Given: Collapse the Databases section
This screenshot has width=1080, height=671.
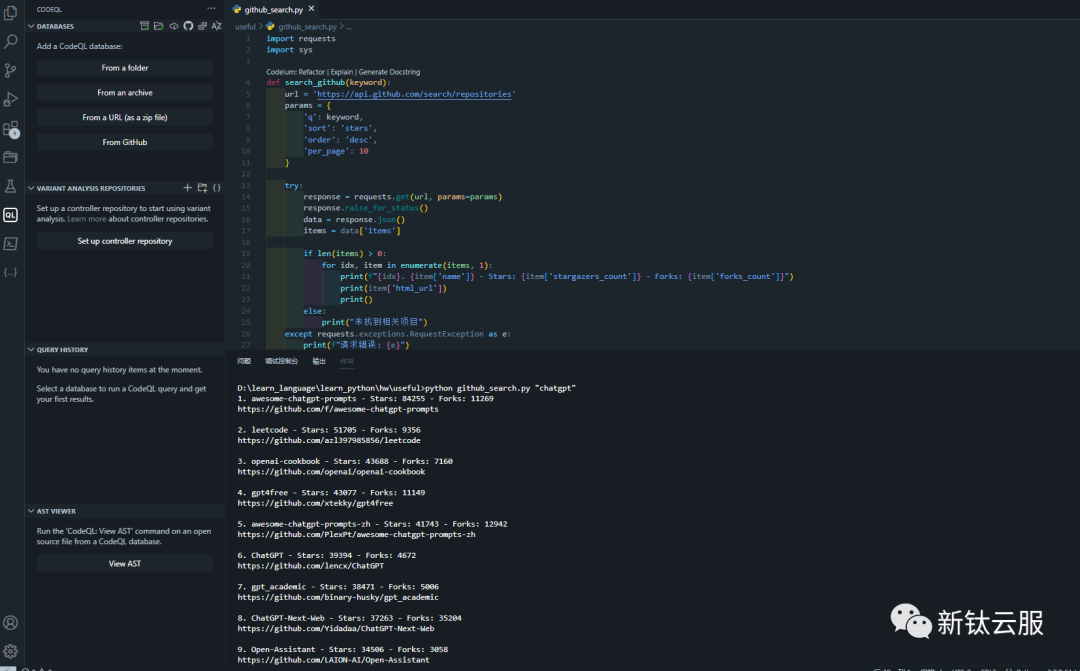Looking at the screenshot, I should (x=31, y=26).
